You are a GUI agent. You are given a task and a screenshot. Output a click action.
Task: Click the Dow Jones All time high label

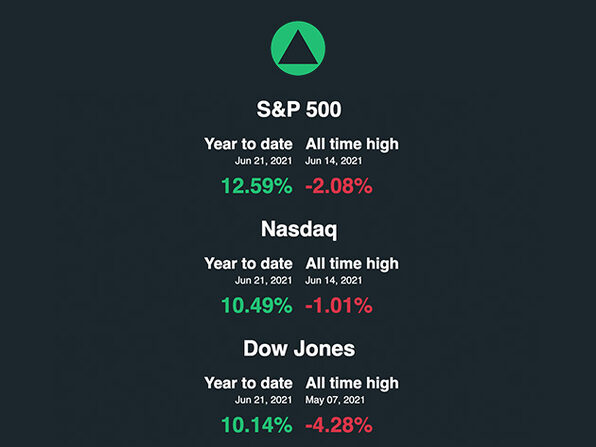[x=352, y=383]
